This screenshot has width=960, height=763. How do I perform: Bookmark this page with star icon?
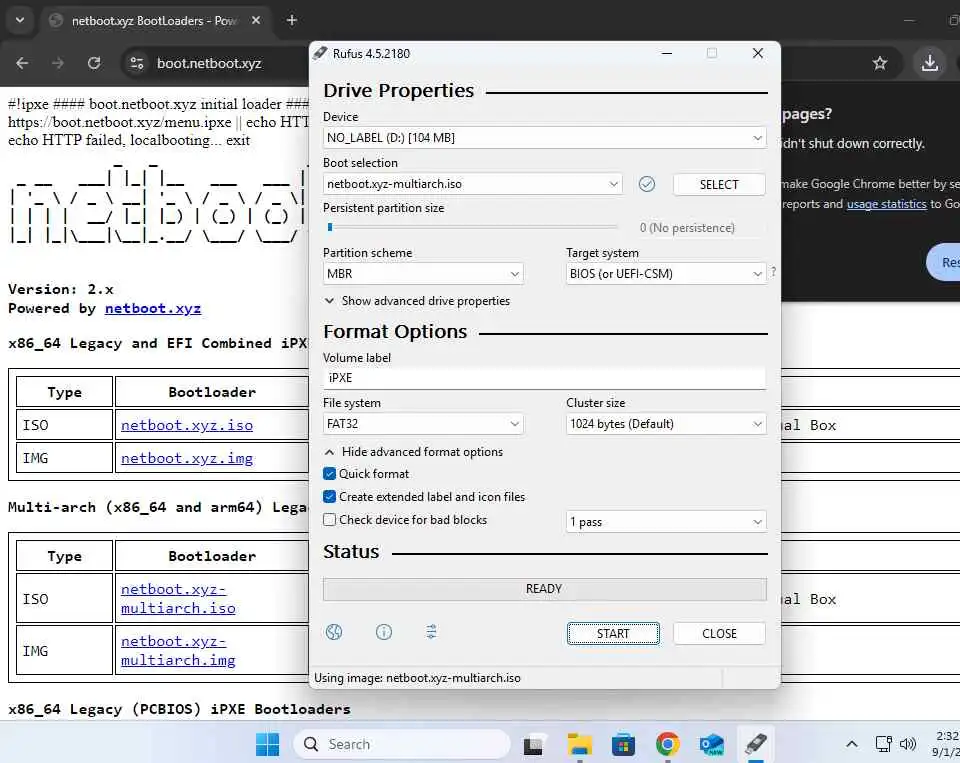[880, 63]
